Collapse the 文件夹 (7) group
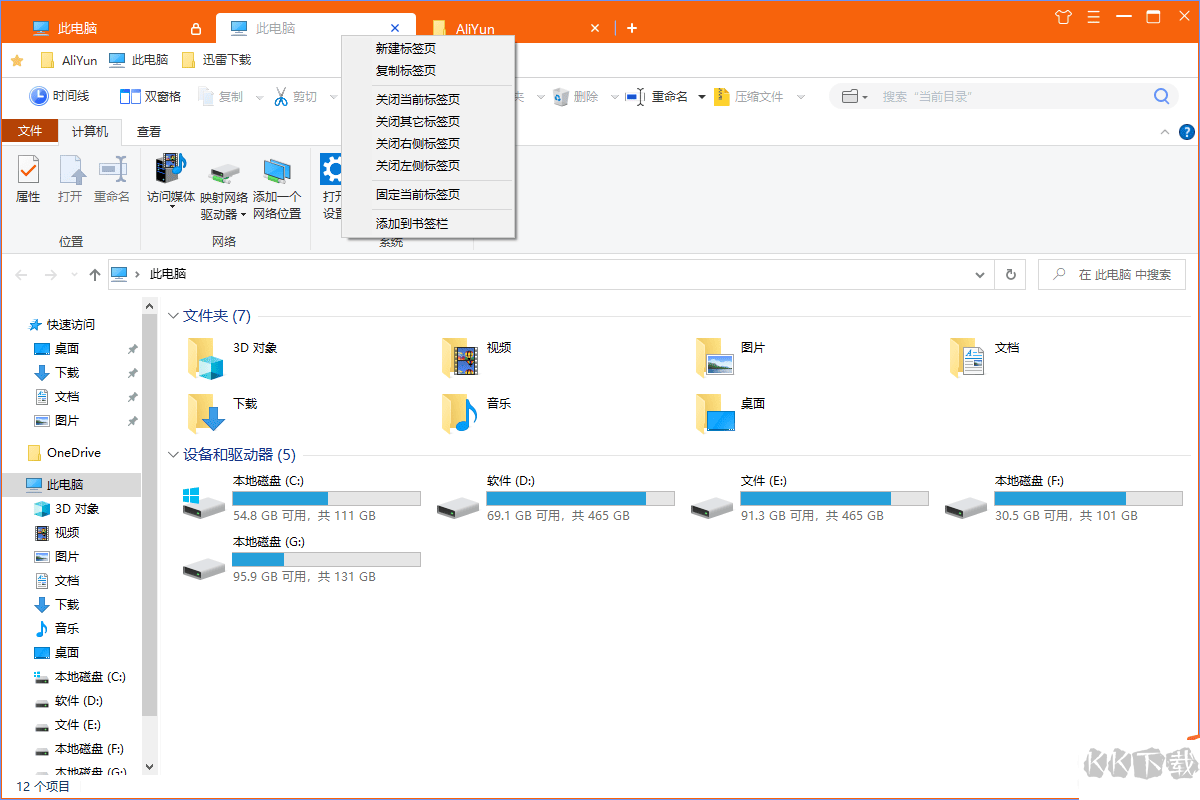This screenshot has height=800, width=1200. 172,316
